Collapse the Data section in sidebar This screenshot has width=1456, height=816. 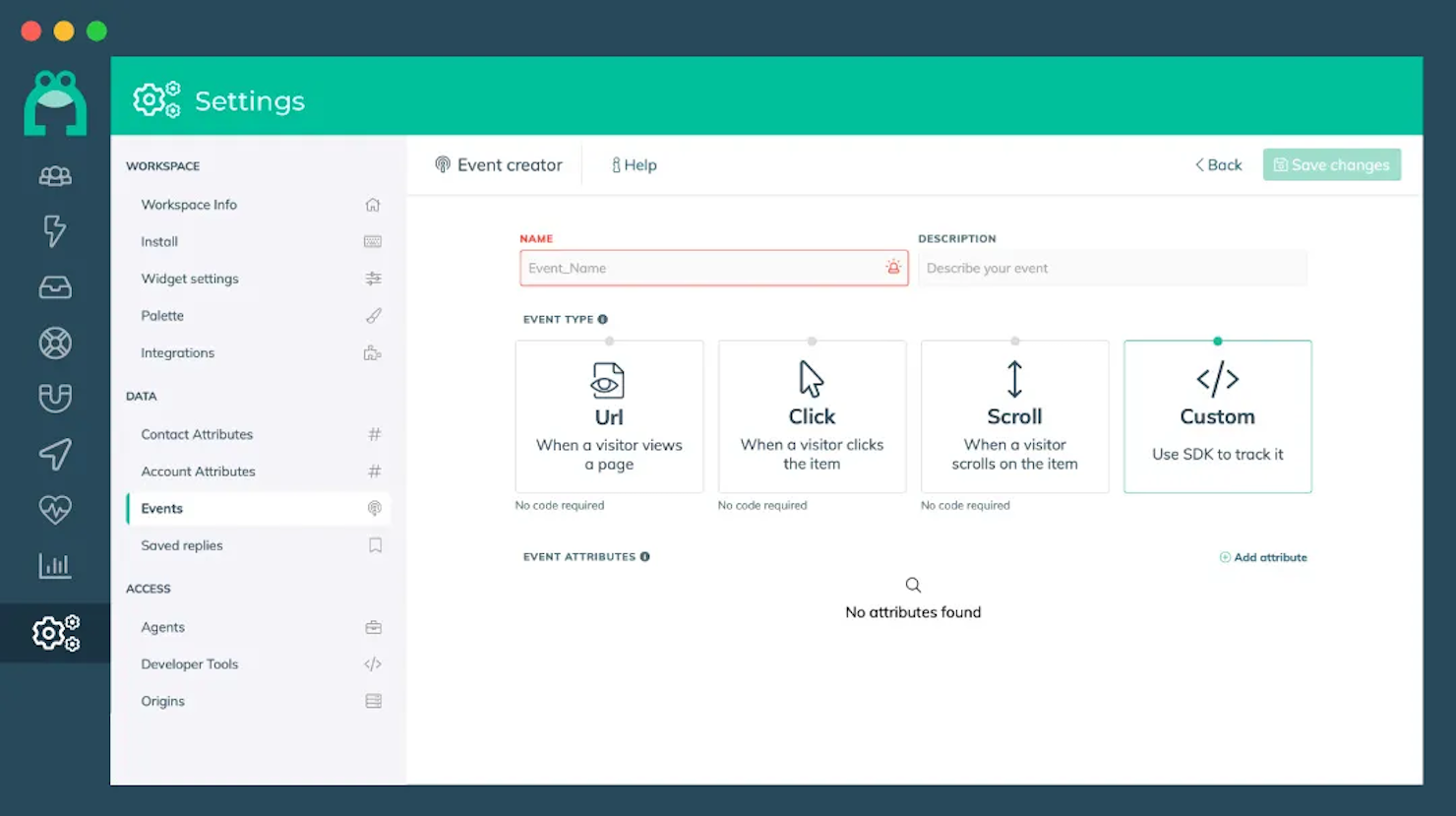click(141, 396)
